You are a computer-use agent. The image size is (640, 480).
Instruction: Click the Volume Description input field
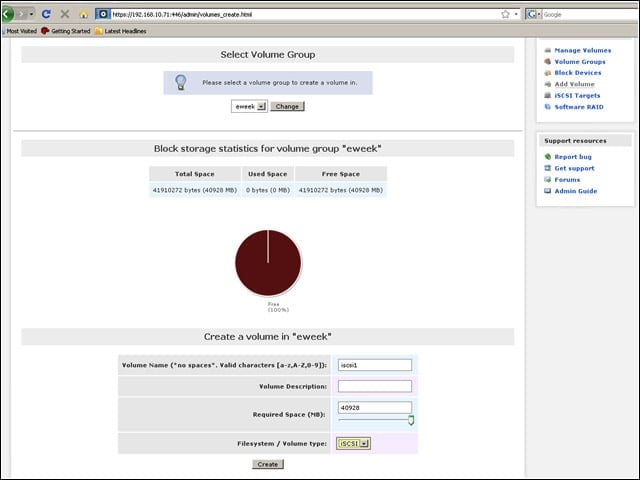click(x=375, y=387)
